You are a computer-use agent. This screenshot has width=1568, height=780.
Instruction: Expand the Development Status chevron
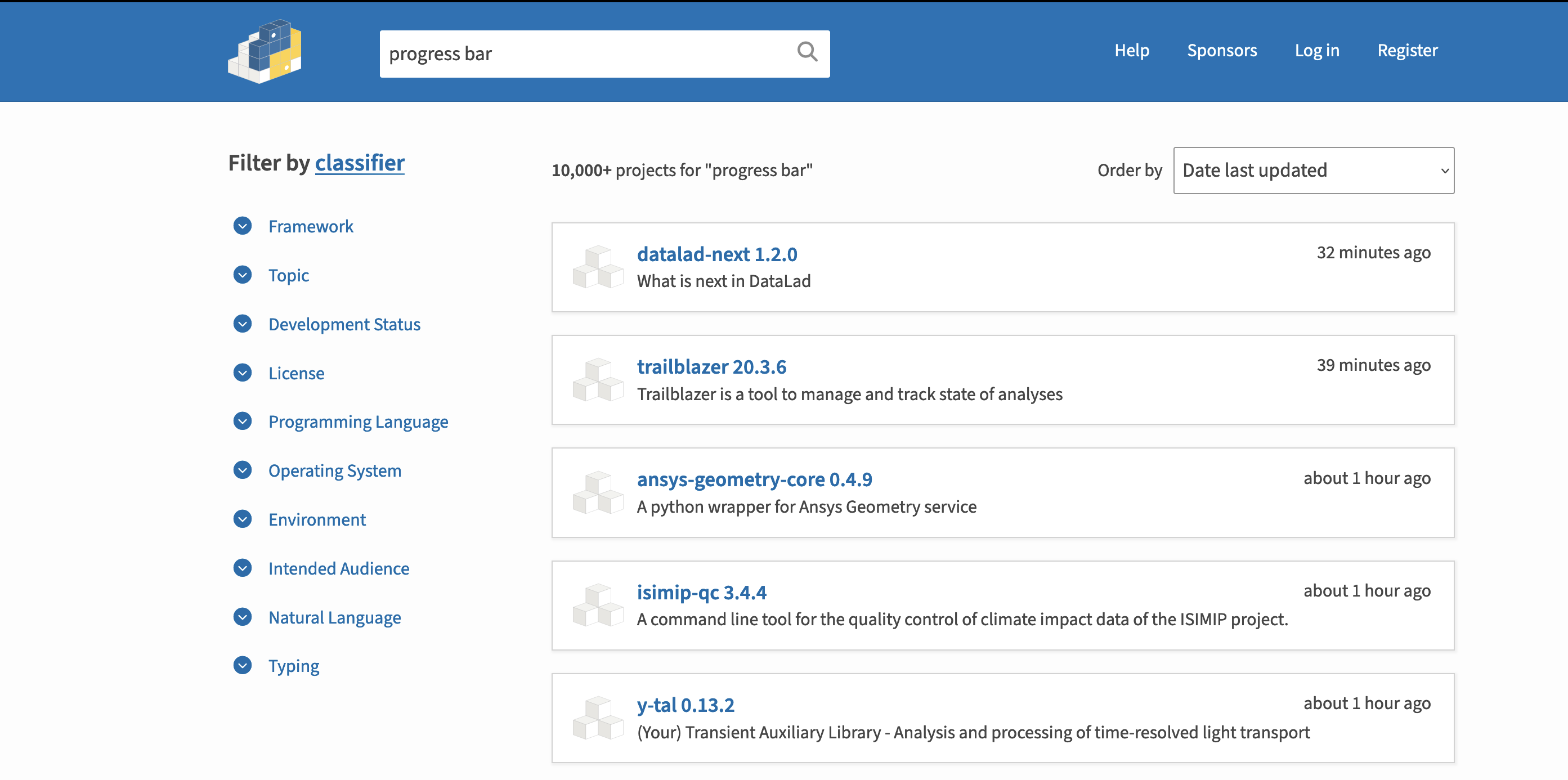[x=243, y=324]
